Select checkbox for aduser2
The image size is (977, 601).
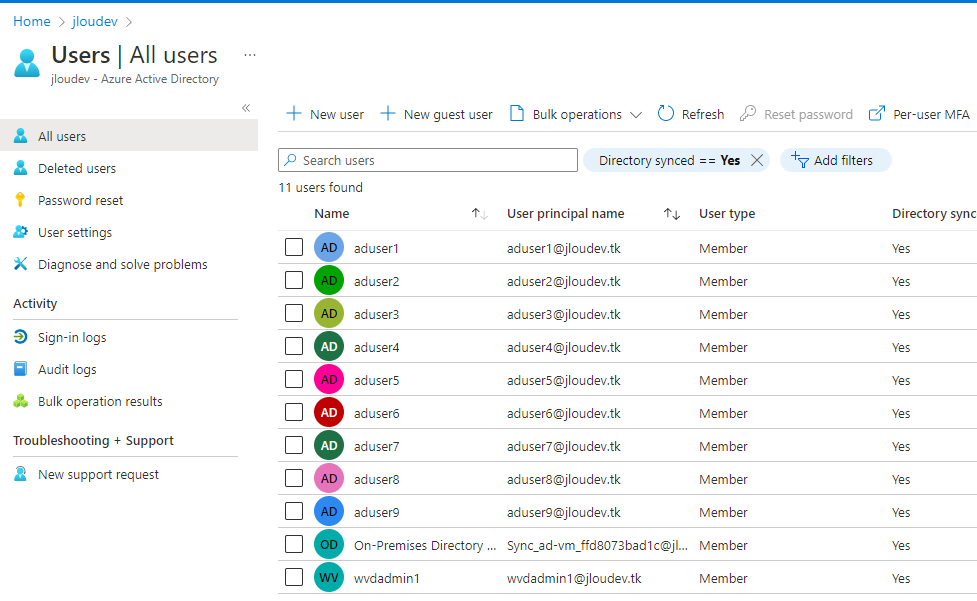(294, 280)
